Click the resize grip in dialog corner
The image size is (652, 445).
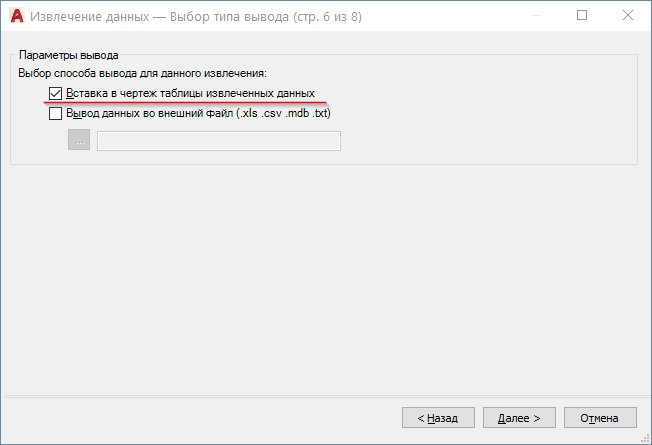tap(645, 438)
